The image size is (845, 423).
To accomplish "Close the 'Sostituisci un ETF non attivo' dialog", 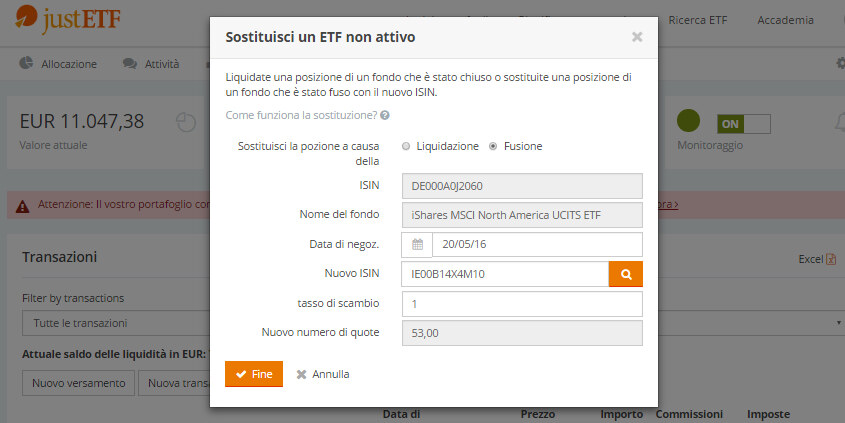I will [x=637, y=37].
